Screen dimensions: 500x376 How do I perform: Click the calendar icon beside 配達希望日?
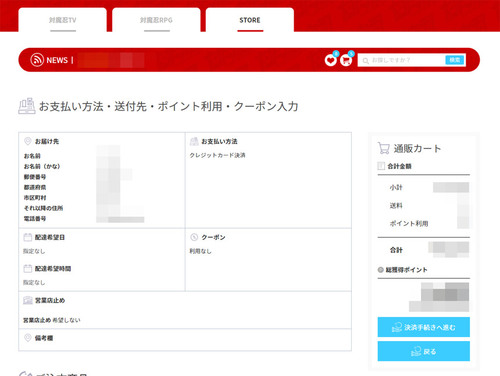(x=28, y=237)
